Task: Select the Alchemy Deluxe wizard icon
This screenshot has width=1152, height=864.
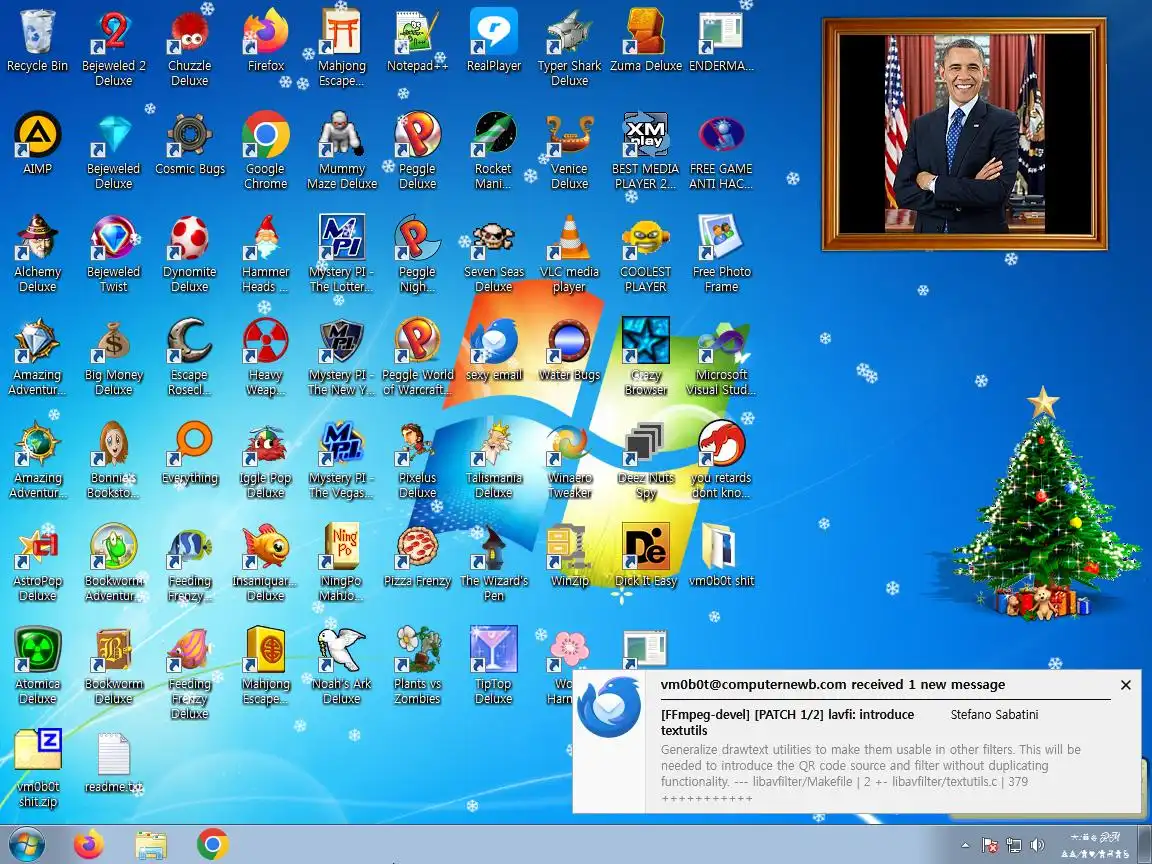Action: (x=37, y=254)
